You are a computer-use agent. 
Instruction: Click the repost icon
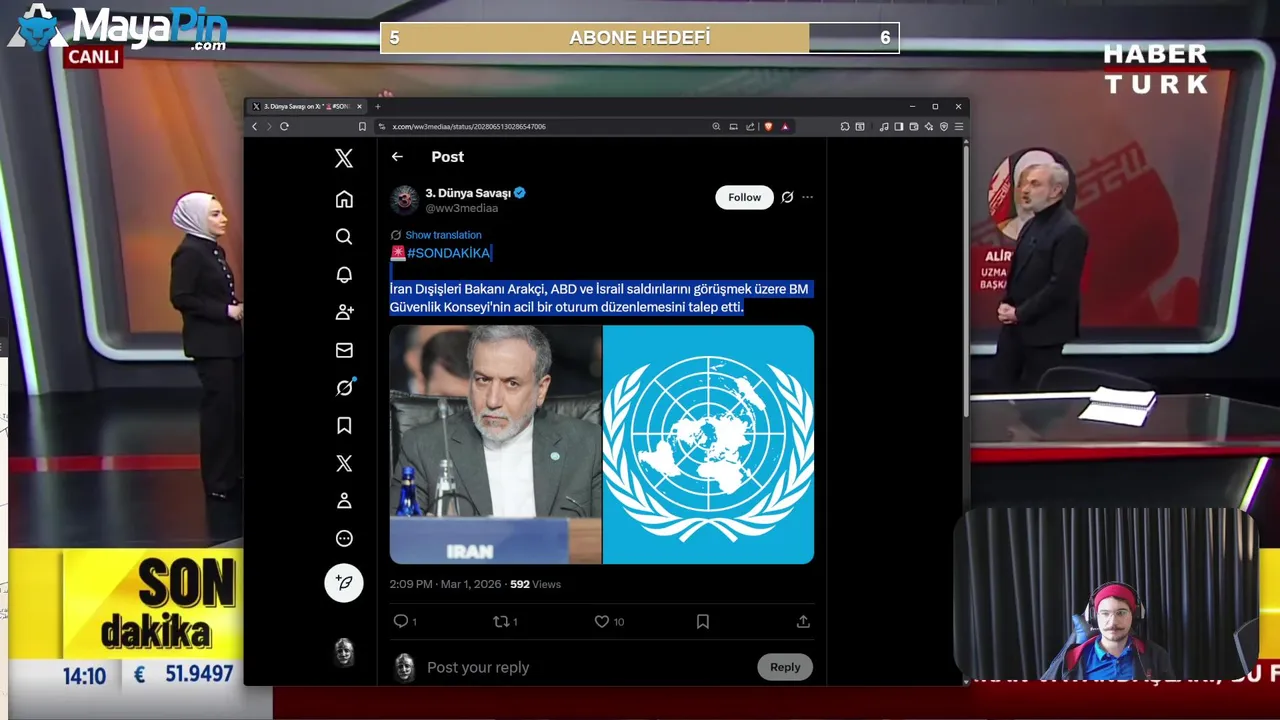[501, 621]
